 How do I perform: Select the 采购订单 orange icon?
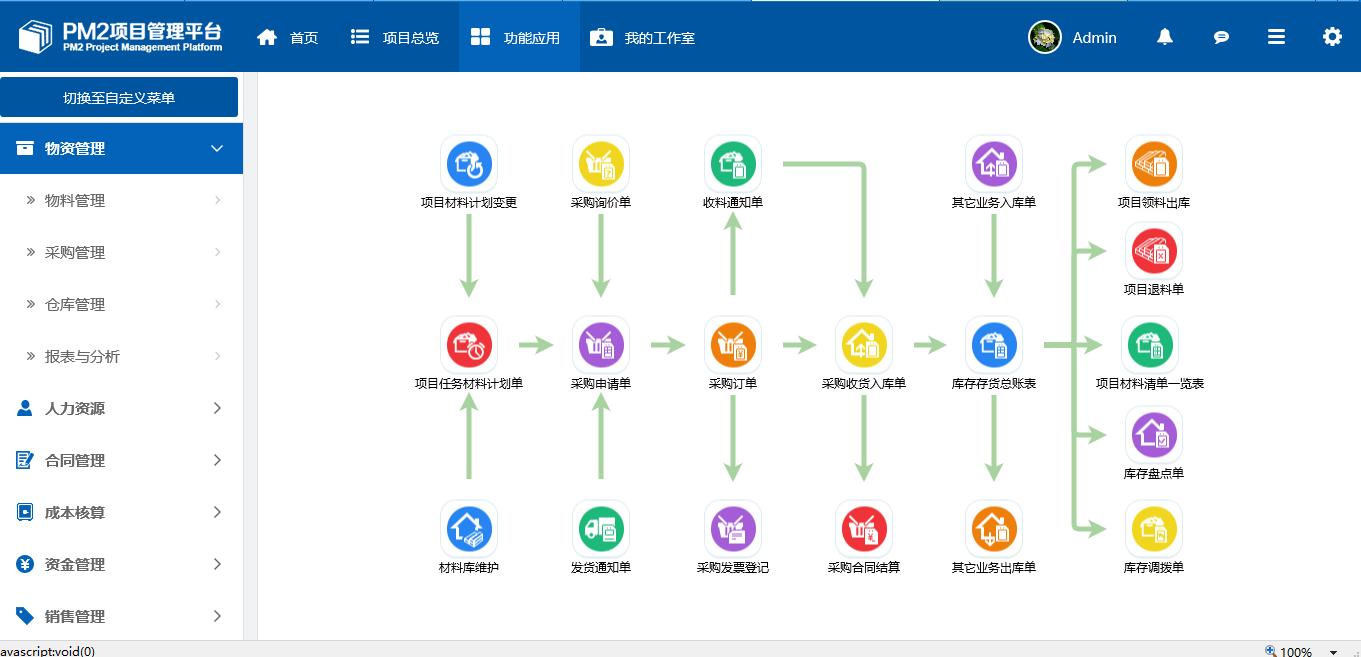[x=732, y=345]
